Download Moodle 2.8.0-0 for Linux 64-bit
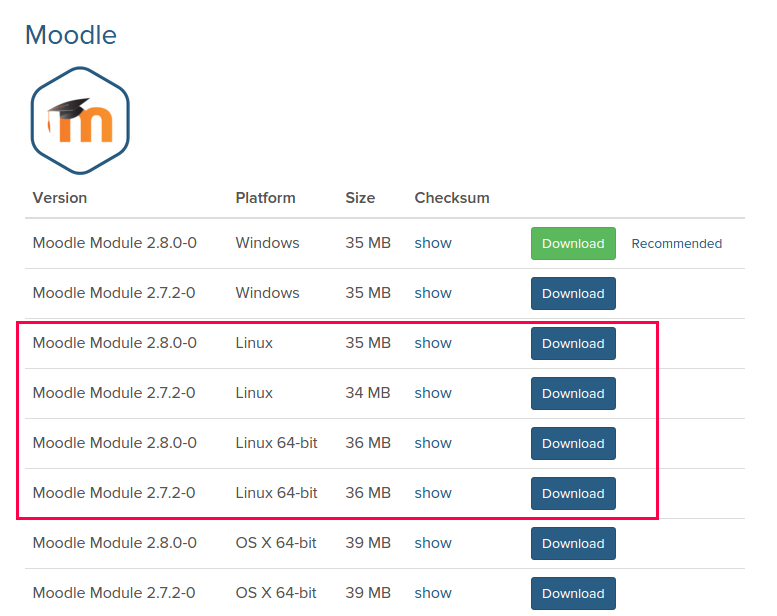 573,444
